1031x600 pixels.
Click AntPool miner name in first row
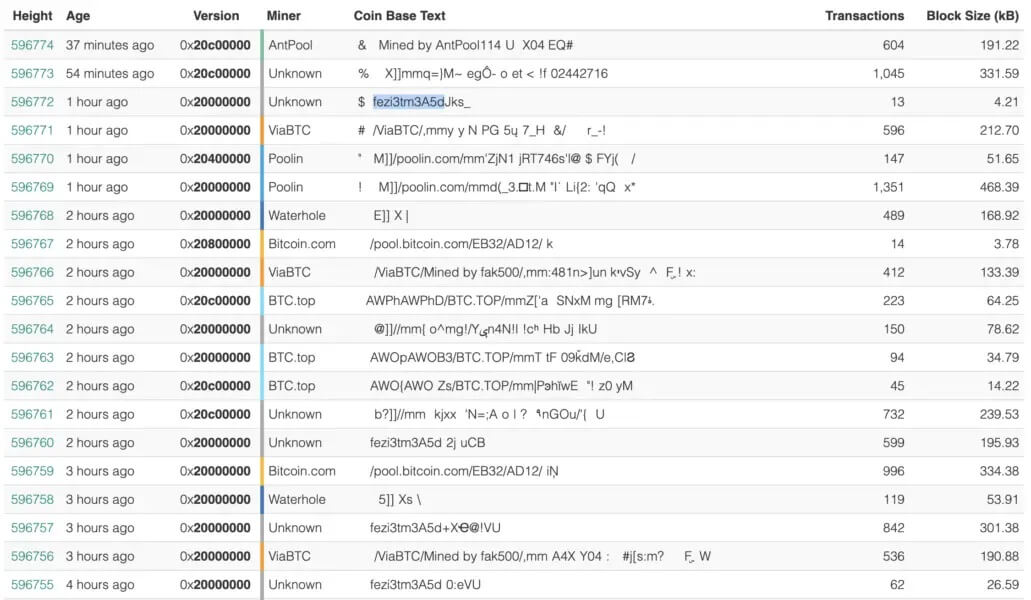click(290, 45)
